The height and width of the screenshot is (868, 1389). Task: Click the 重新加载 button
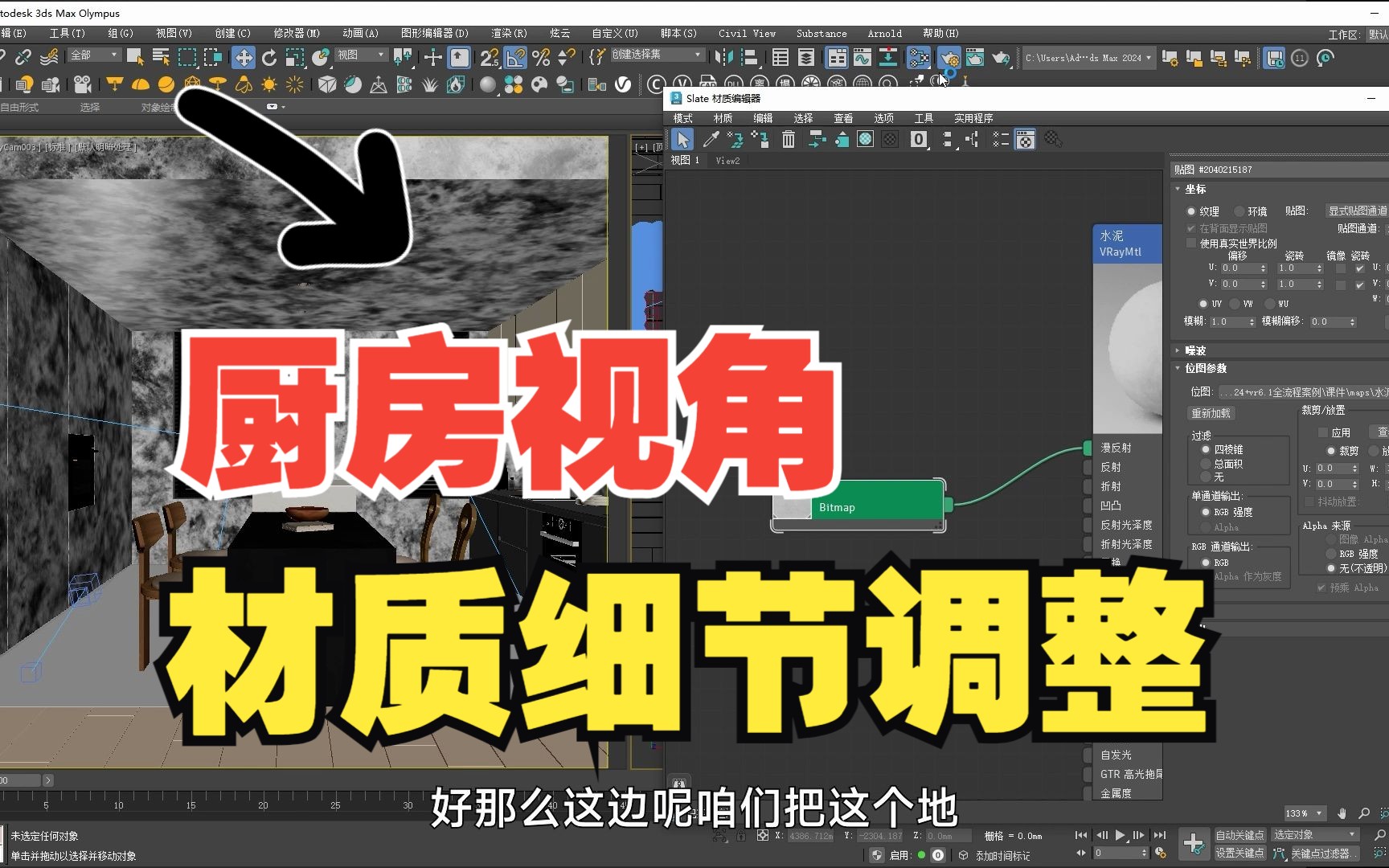click(1211, 413)
